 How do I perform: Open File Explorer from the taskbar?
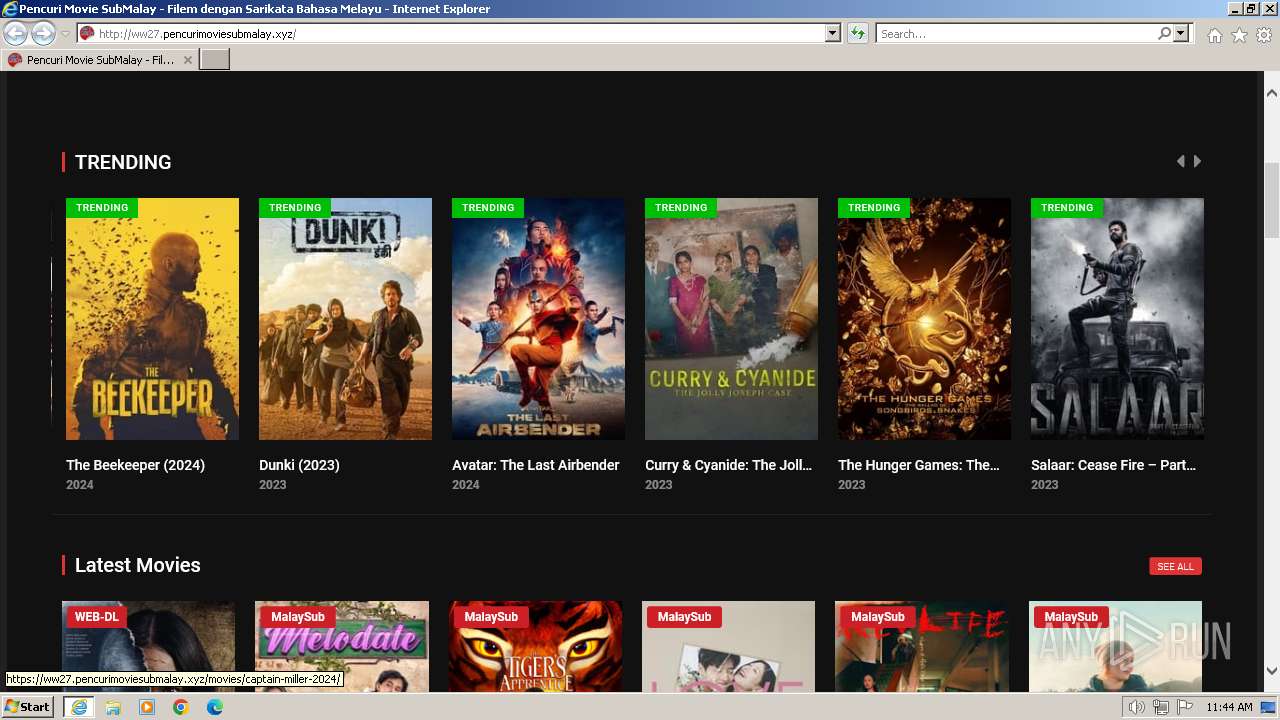(x=113, y=707)
